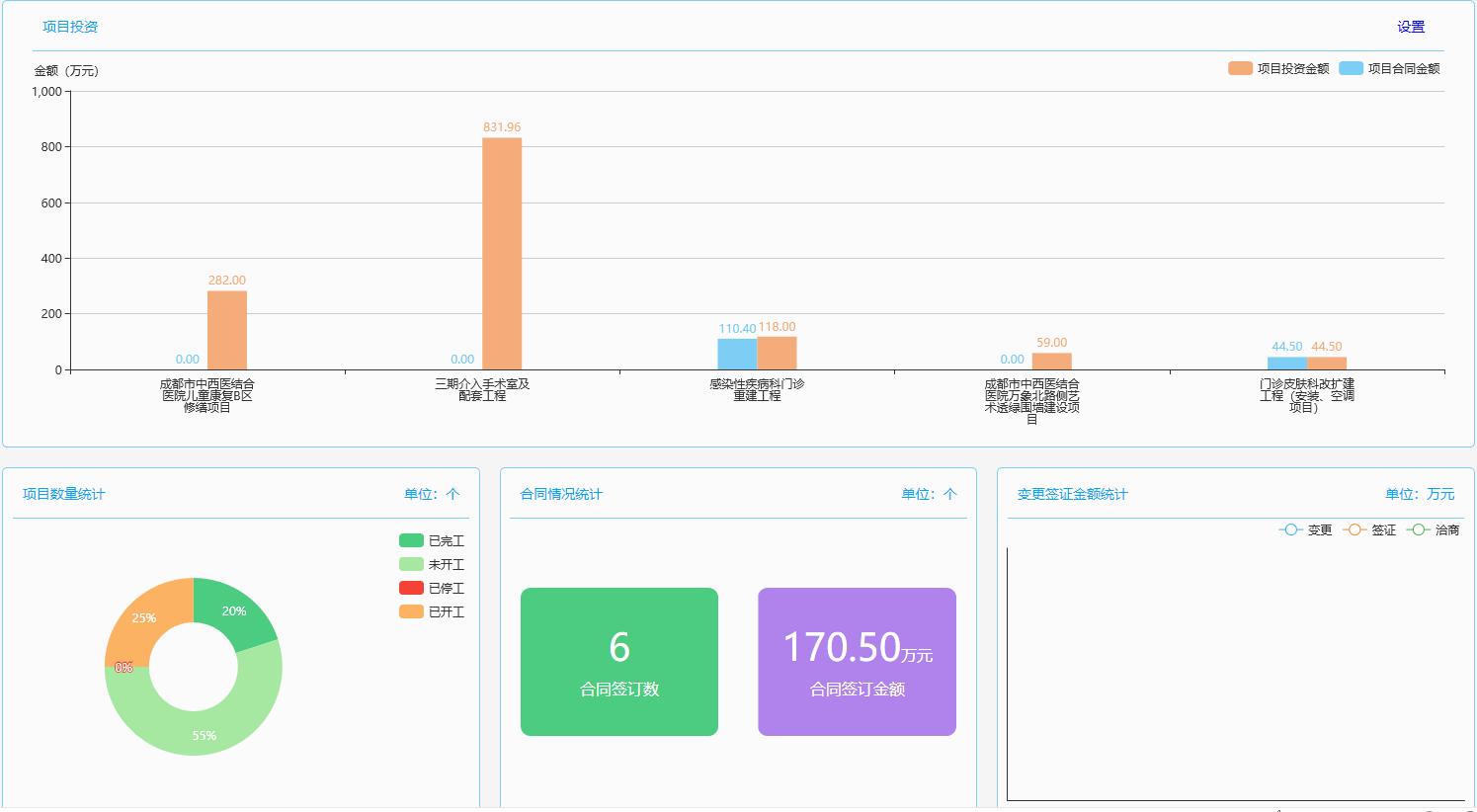Click the 变更 line legend marker

pos(1290,530)
